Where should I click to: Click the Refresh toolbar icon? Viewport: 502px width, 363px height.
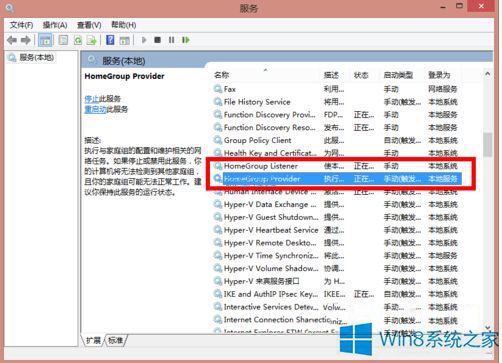click(x=78, y=40)
